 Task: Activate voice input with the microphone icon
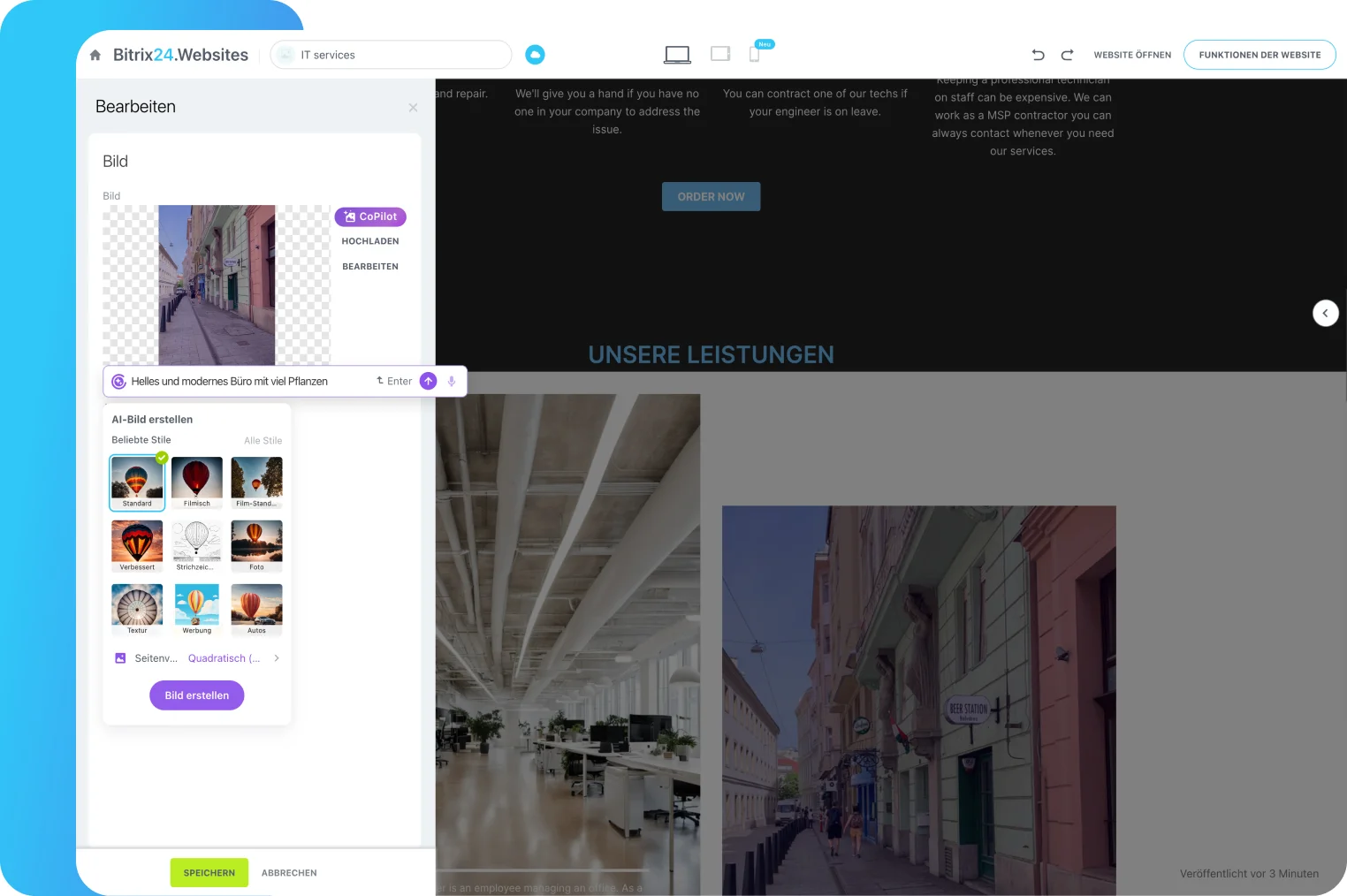pyautogui.click(x=451, y=381)
